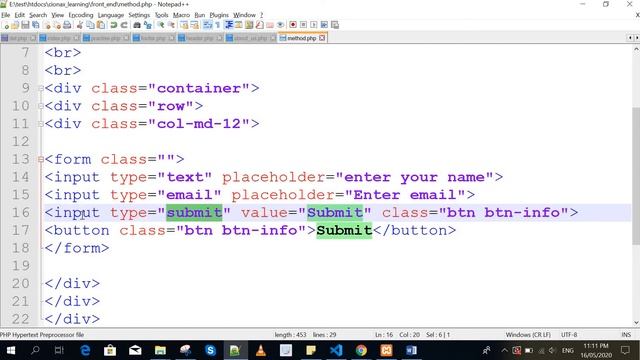Open the Macro menu
This screenshot has width=640, height=360.
[181, 15]
